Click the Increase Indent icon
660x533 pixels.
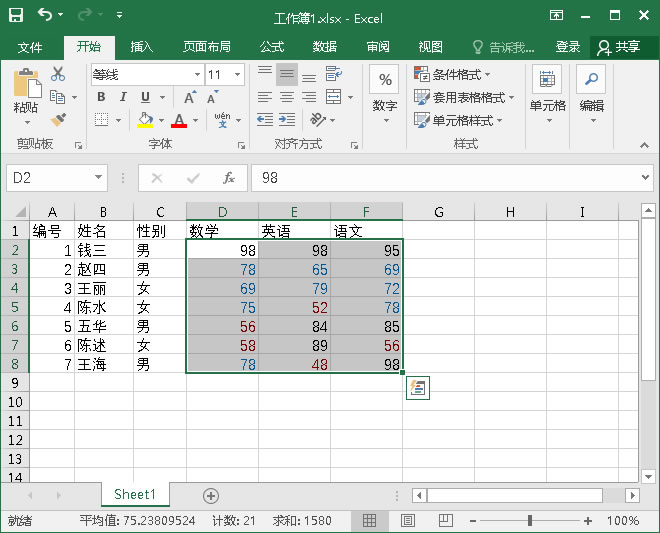click(287, 120)
